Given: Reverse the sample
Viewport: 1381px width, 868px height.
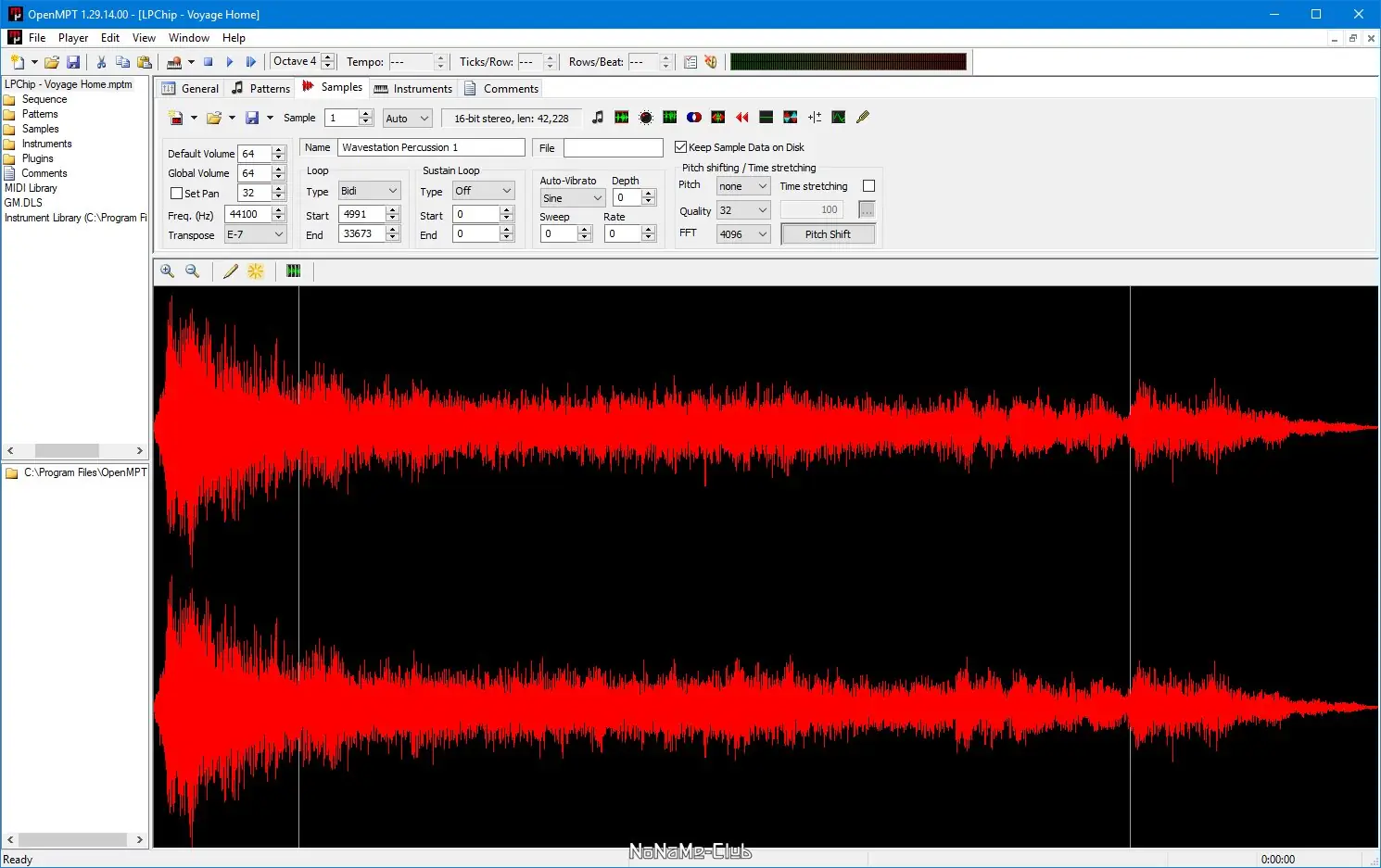Looking at the screenshot, I should pyautogui.click(x=742, y=118).
